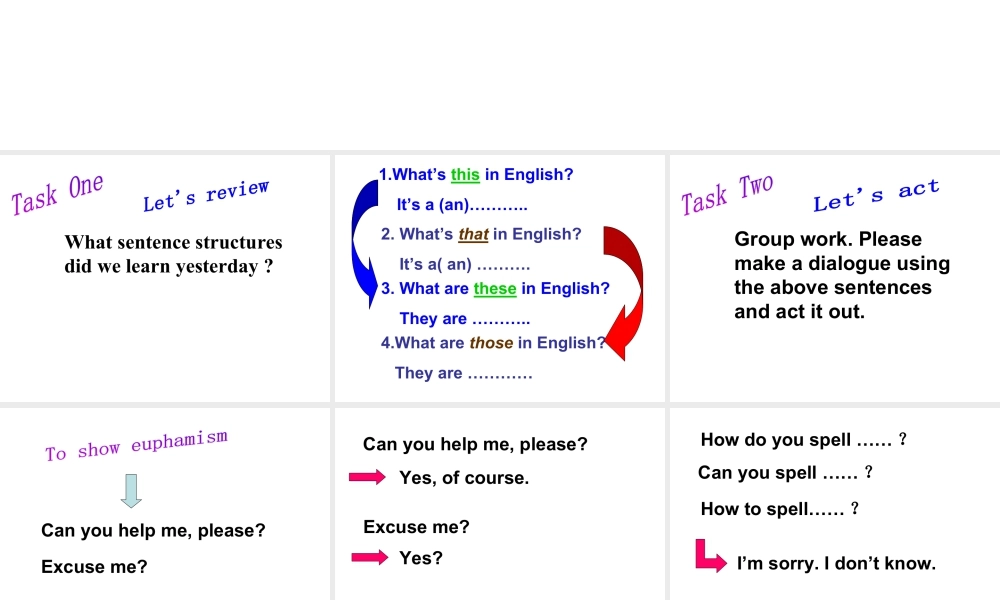Click the "Let's review" title text
Image resolution: width=1000 pixels, height=600 pixels.
click(206, 196)
